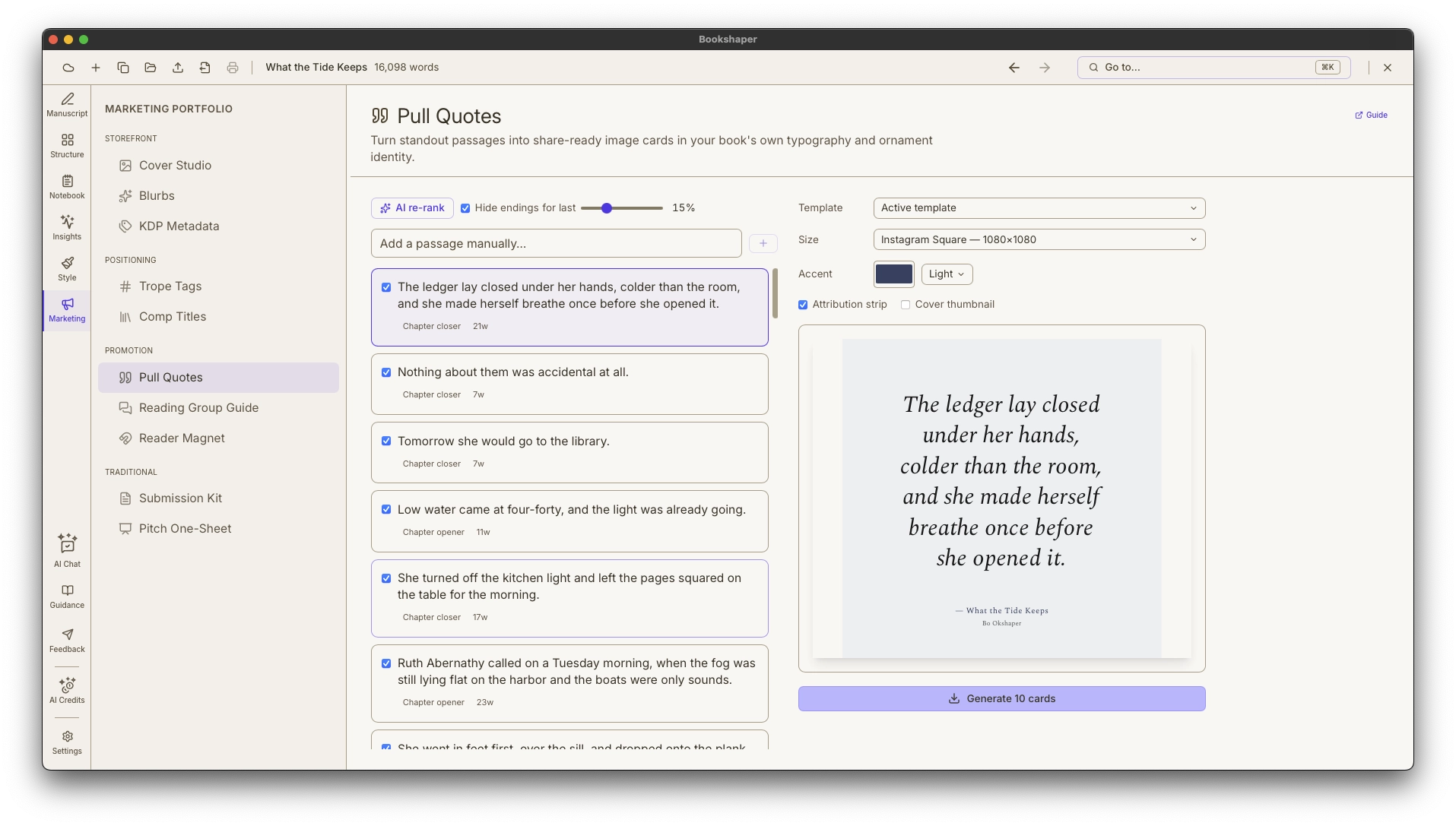Open the Manuscript section in the sidebar
This screenshot has width=1456, height=826.
point(67,105)
